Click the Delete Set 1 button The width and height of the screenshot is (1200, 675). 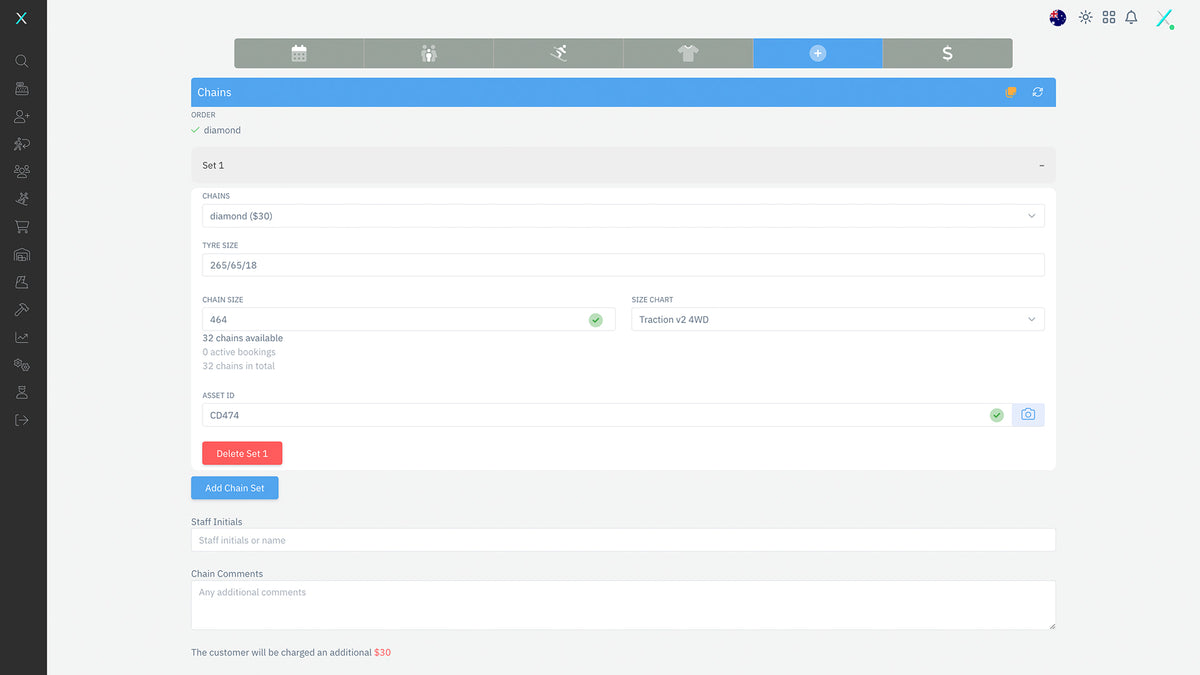pyautogui.click(x=242, y=454)
